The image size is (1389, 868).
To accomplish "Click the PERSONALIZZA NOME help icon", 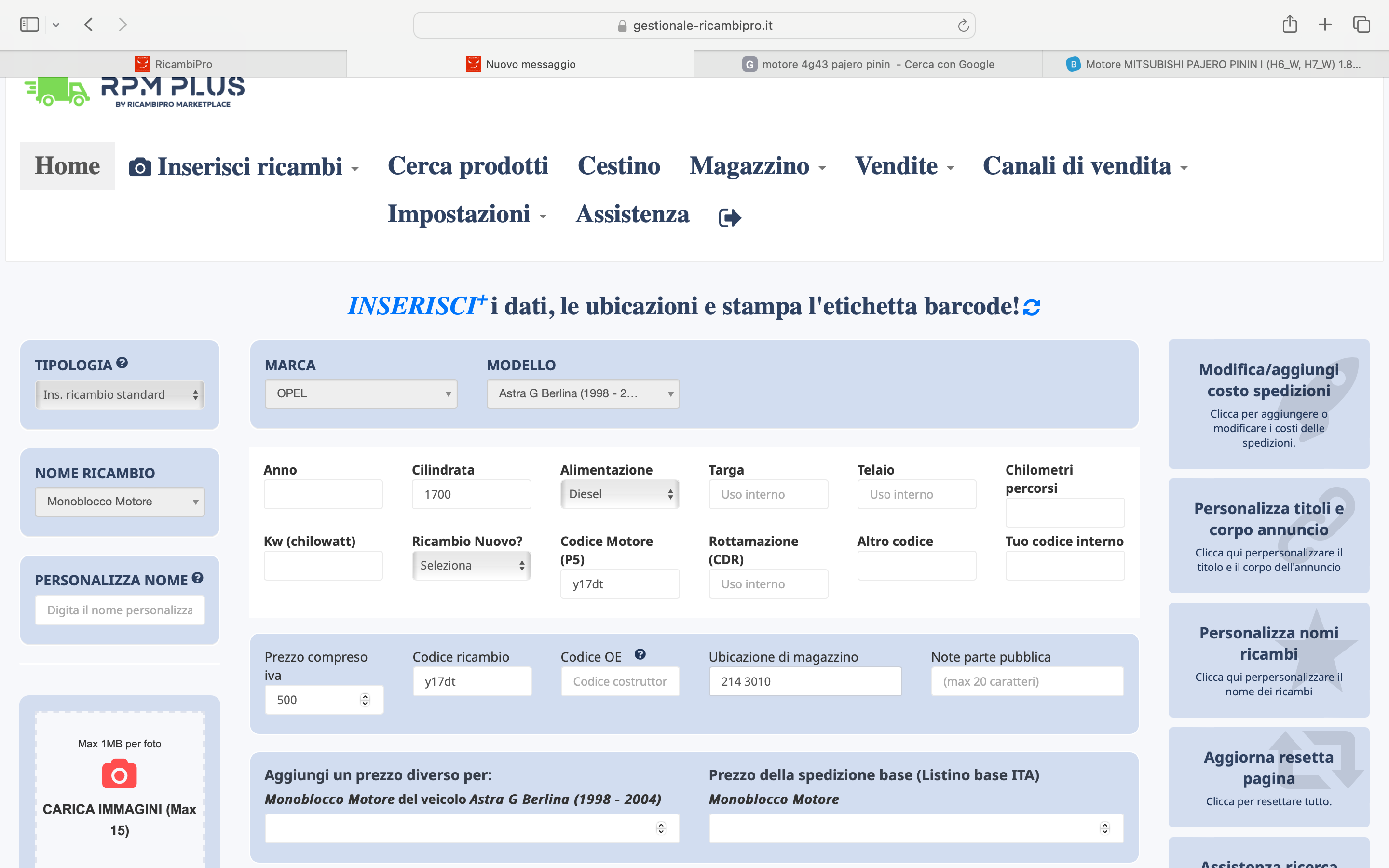I will [197, 578].
